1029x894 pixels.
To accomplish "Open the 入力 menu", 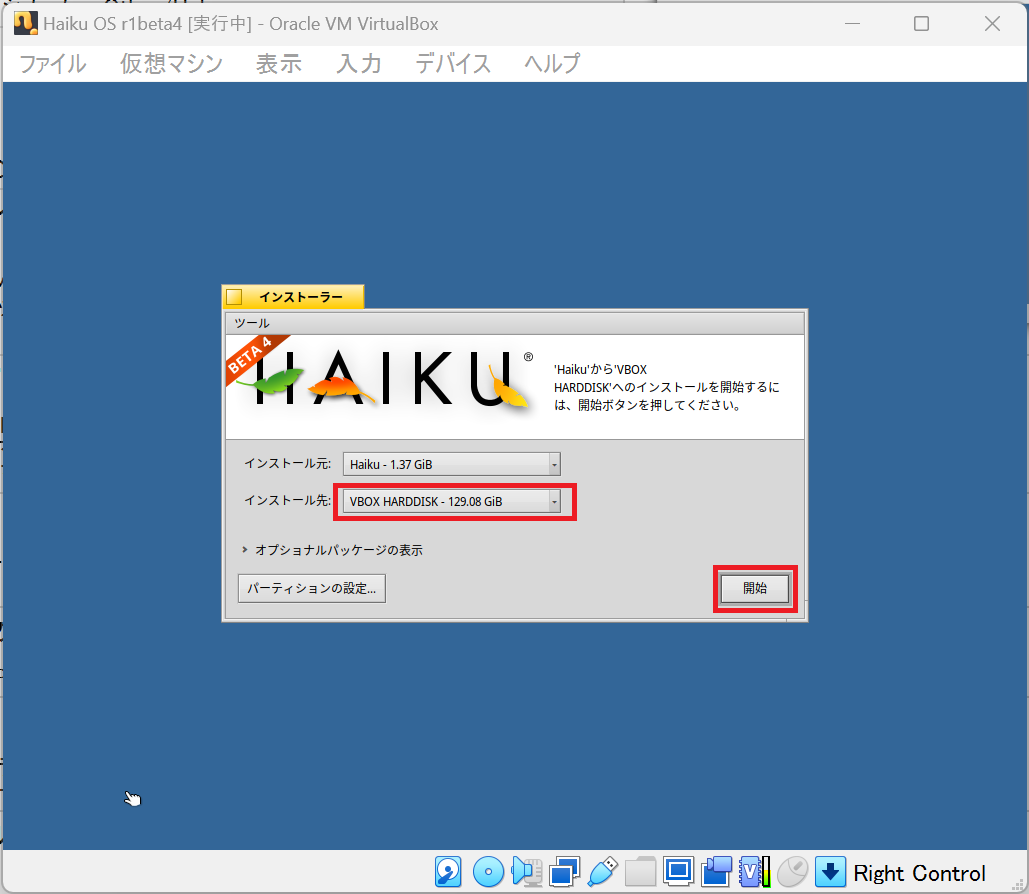I will click(x=359, y=64).
